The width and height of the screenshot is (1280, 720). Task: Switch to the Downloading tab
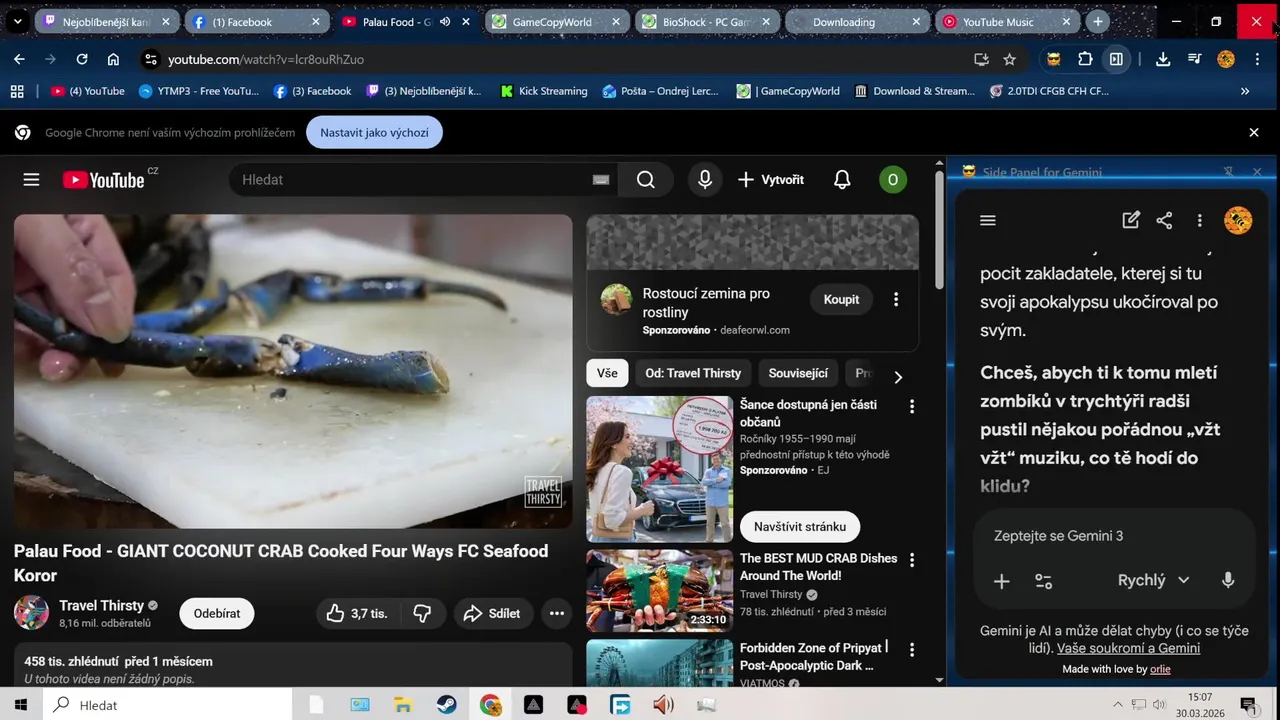click(857, 21)
